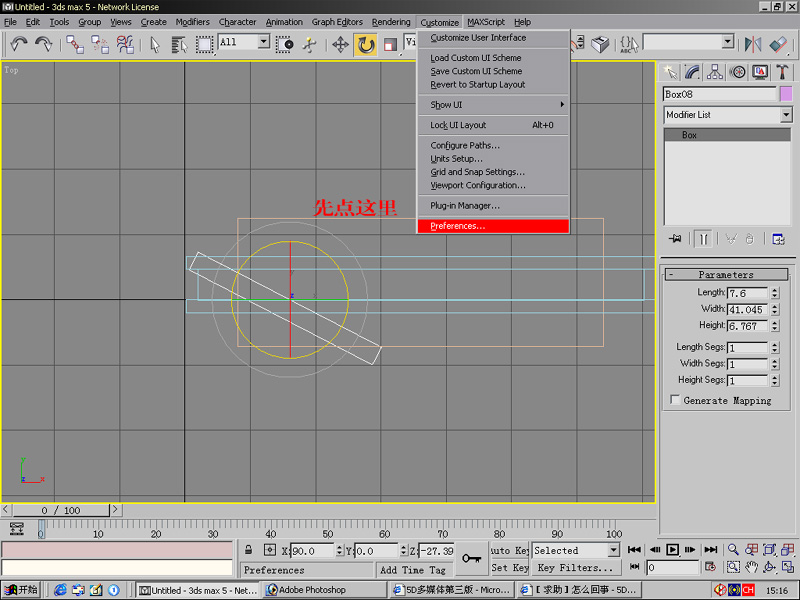Click the X coordinate field

(x=313, y=551)
